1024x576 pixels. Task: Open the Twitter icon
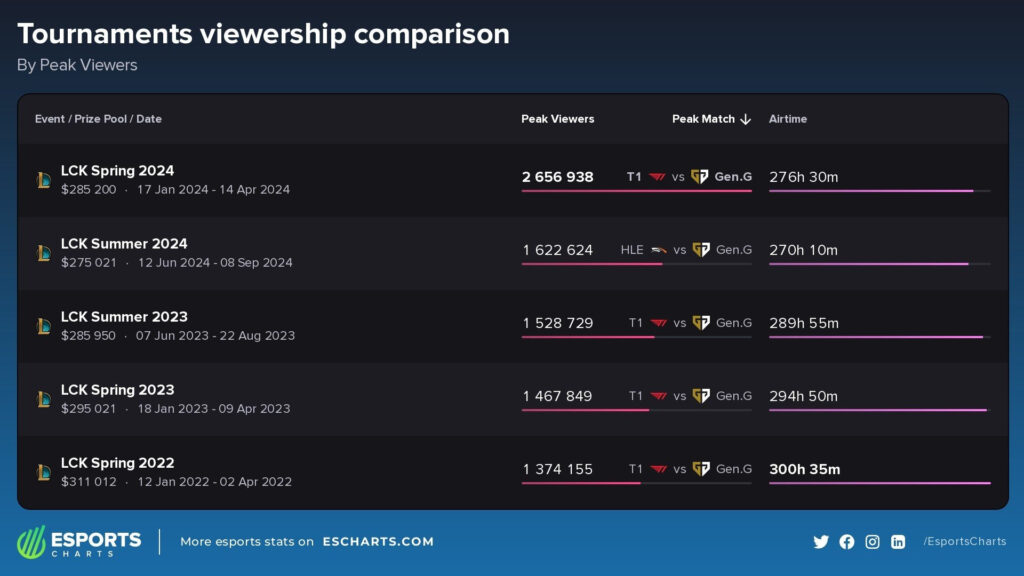click(821, 541)
